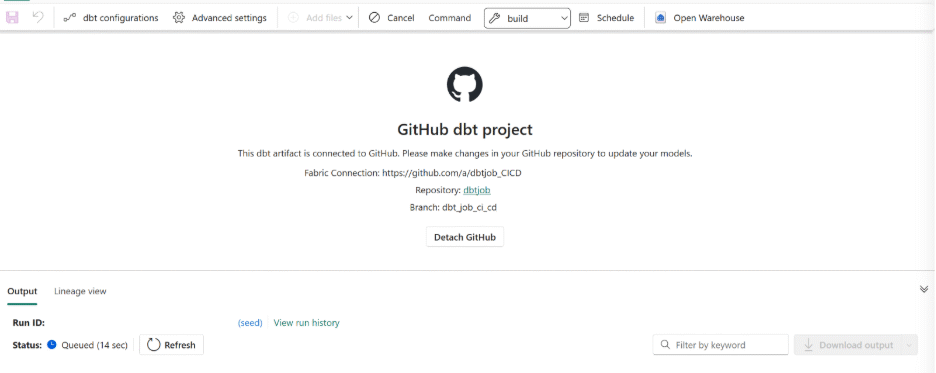The height and width of the screenshot is (373, 936).
Task: Open Advanced settings gear
Action: (220, 18)
